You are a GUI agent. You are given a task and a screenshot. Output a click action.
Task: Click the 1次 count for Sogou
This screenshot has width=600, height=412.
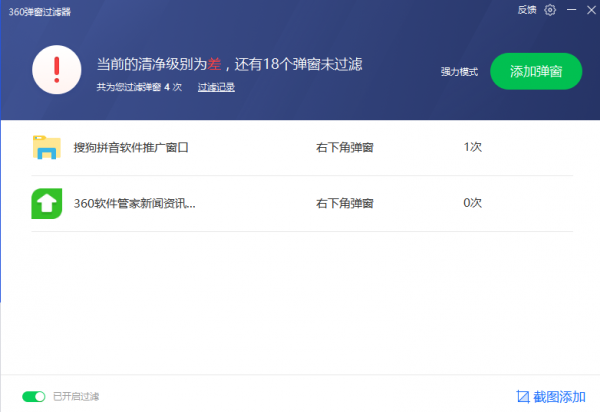[473, 147]
